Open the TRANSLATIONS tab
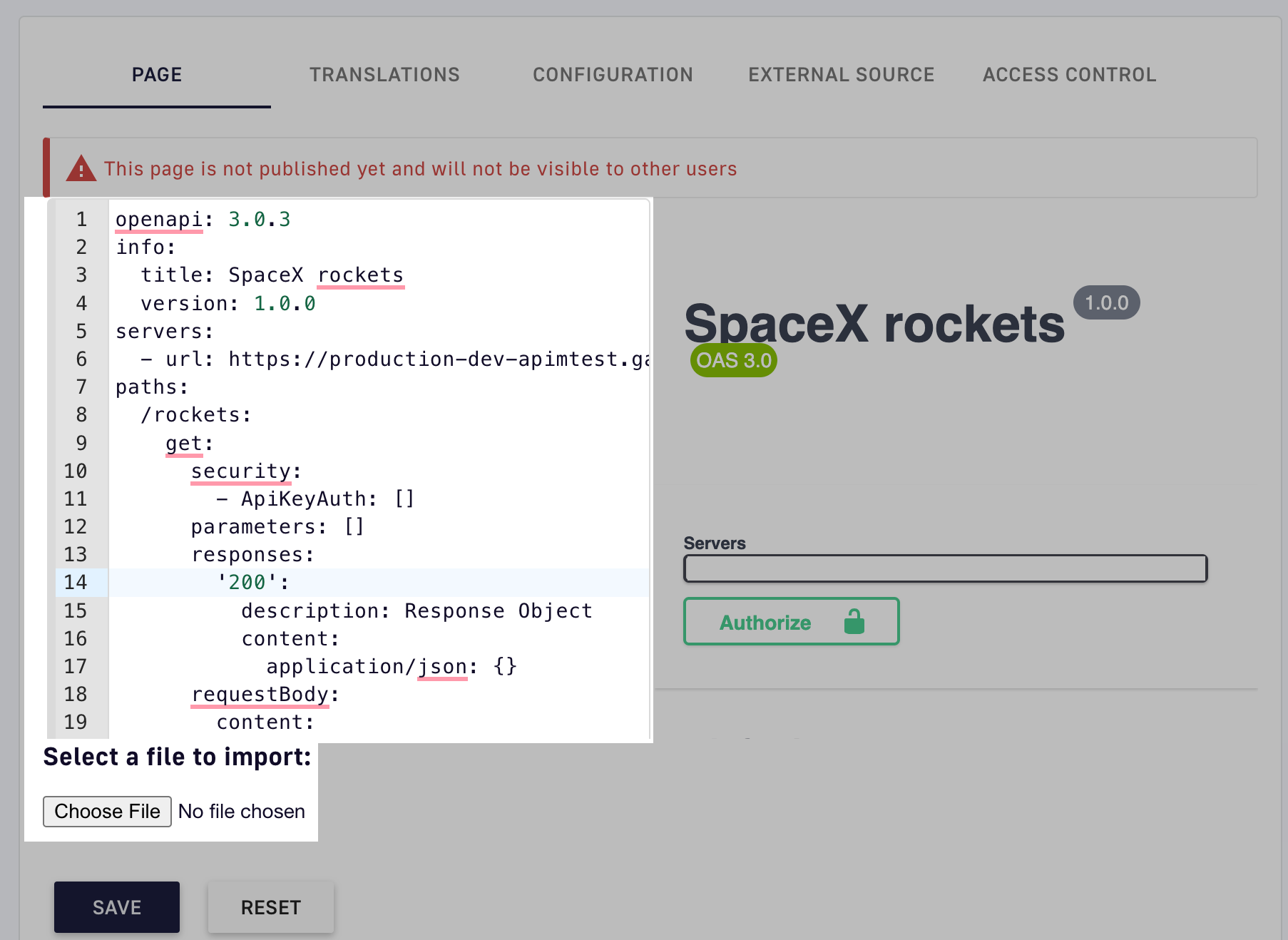The width and height of the screenshot is (1288, 940). coord(384,75)
